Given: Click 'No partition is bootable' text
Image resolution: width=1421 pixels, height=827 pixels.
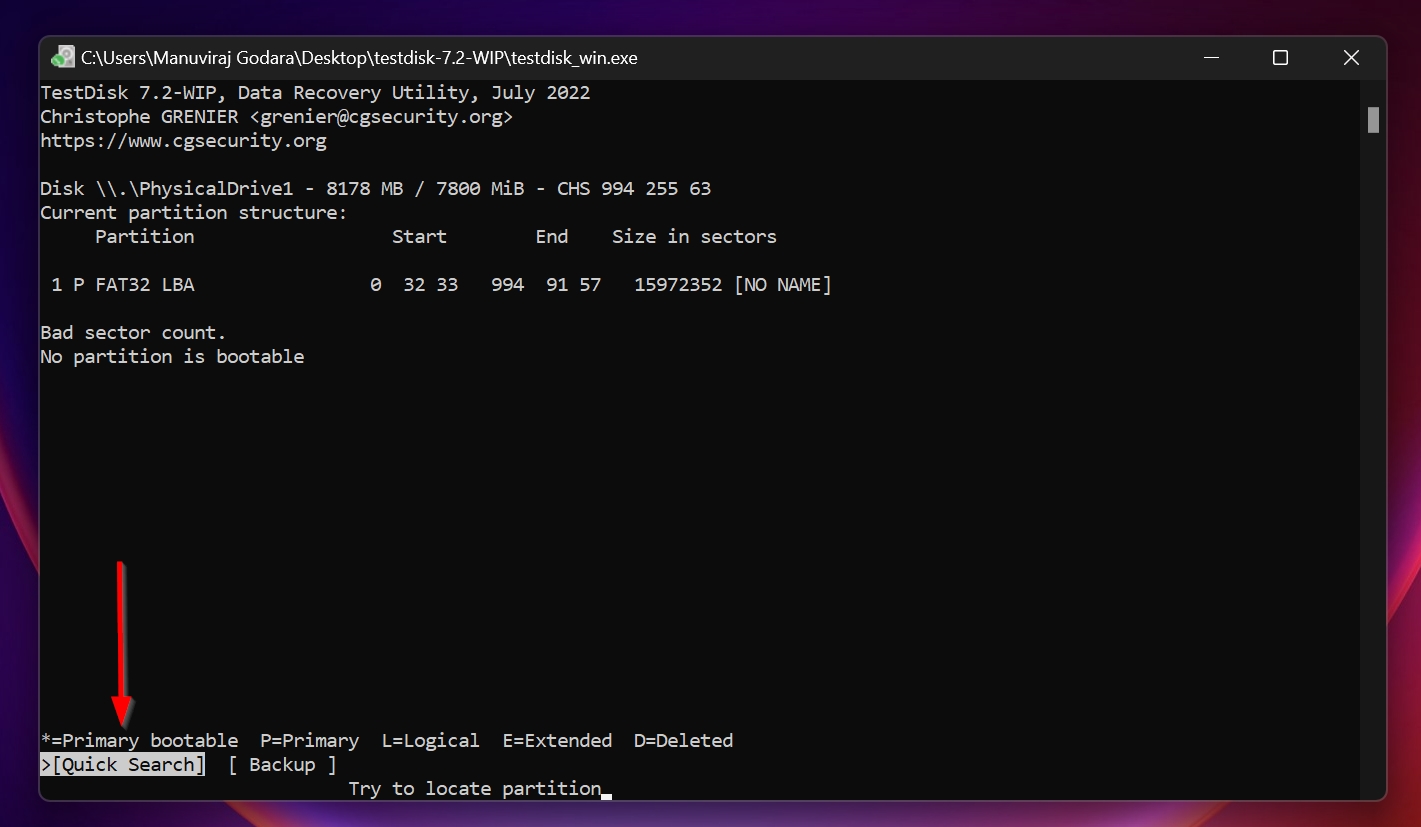Looking at the screenshot, I should (172, 357).
